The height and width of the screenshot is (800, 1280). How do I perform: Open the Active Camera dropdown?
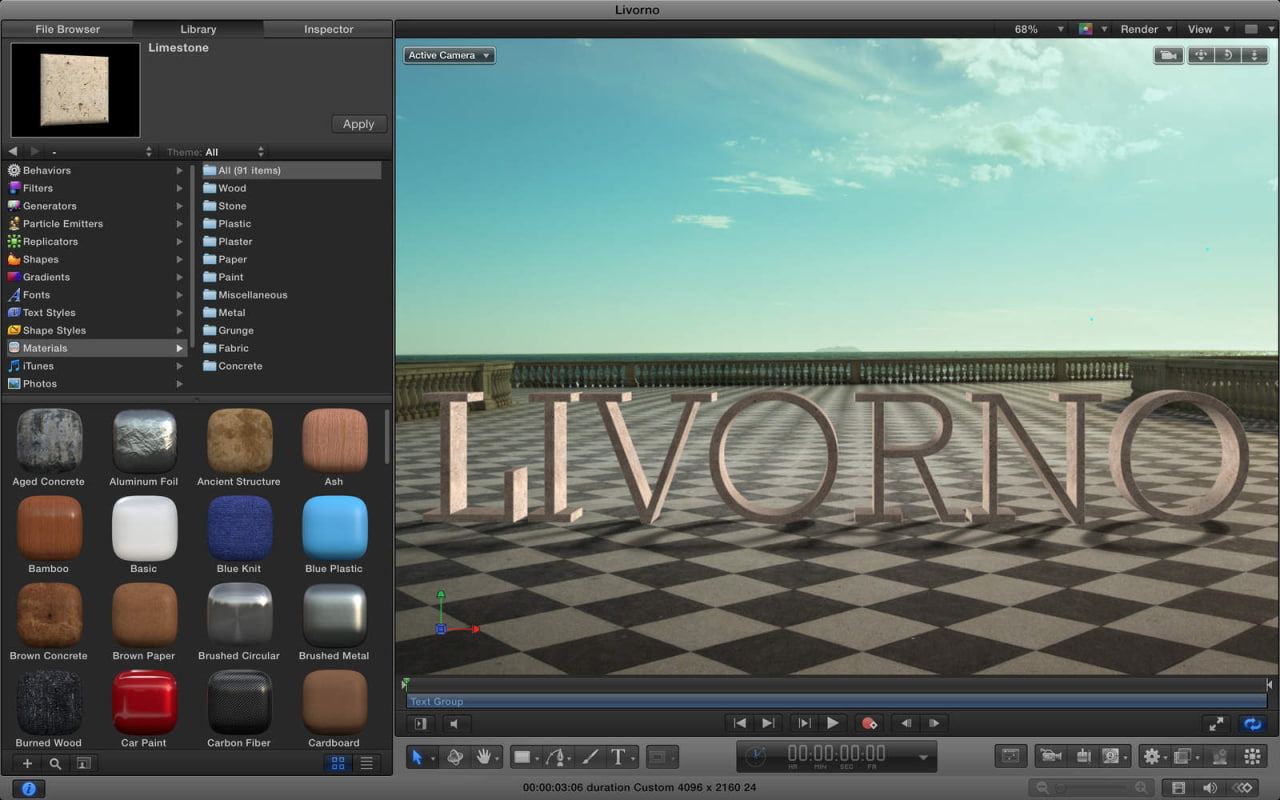pyautogui.click(x=448, y=55)
